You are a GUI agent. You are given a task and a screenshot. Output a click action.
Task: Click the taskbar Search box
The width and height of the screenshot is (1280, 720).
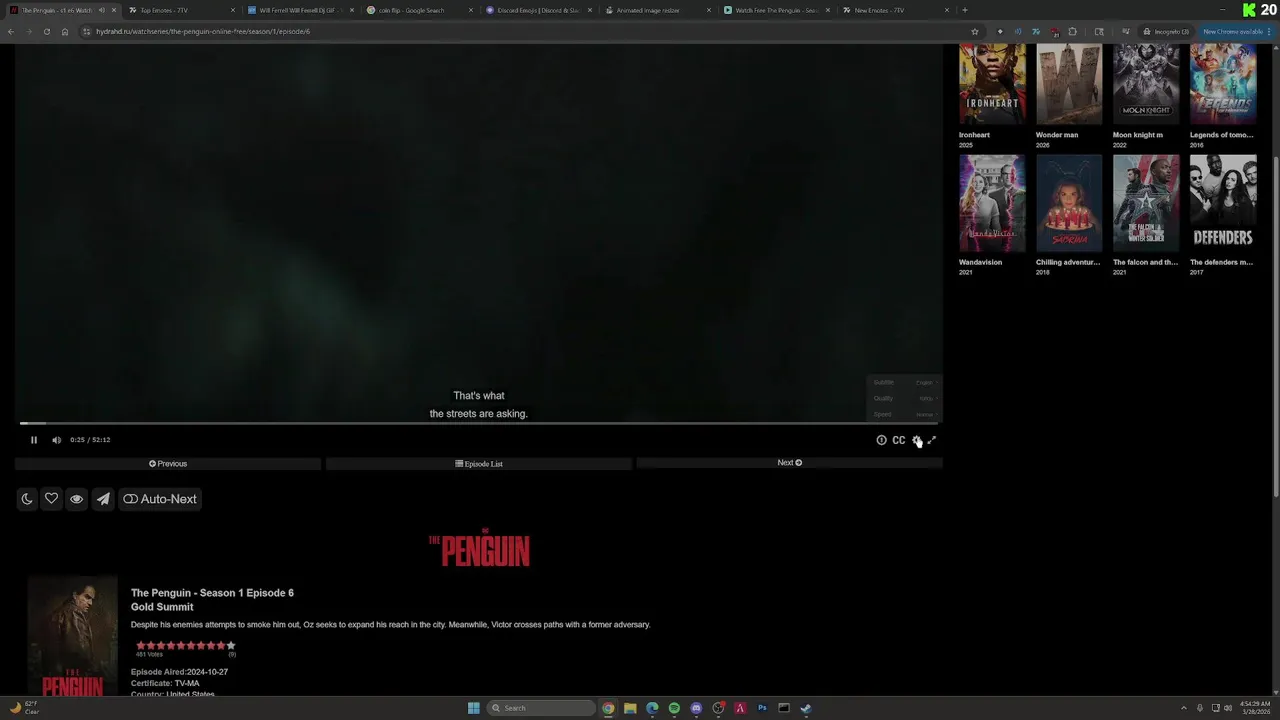541,708
